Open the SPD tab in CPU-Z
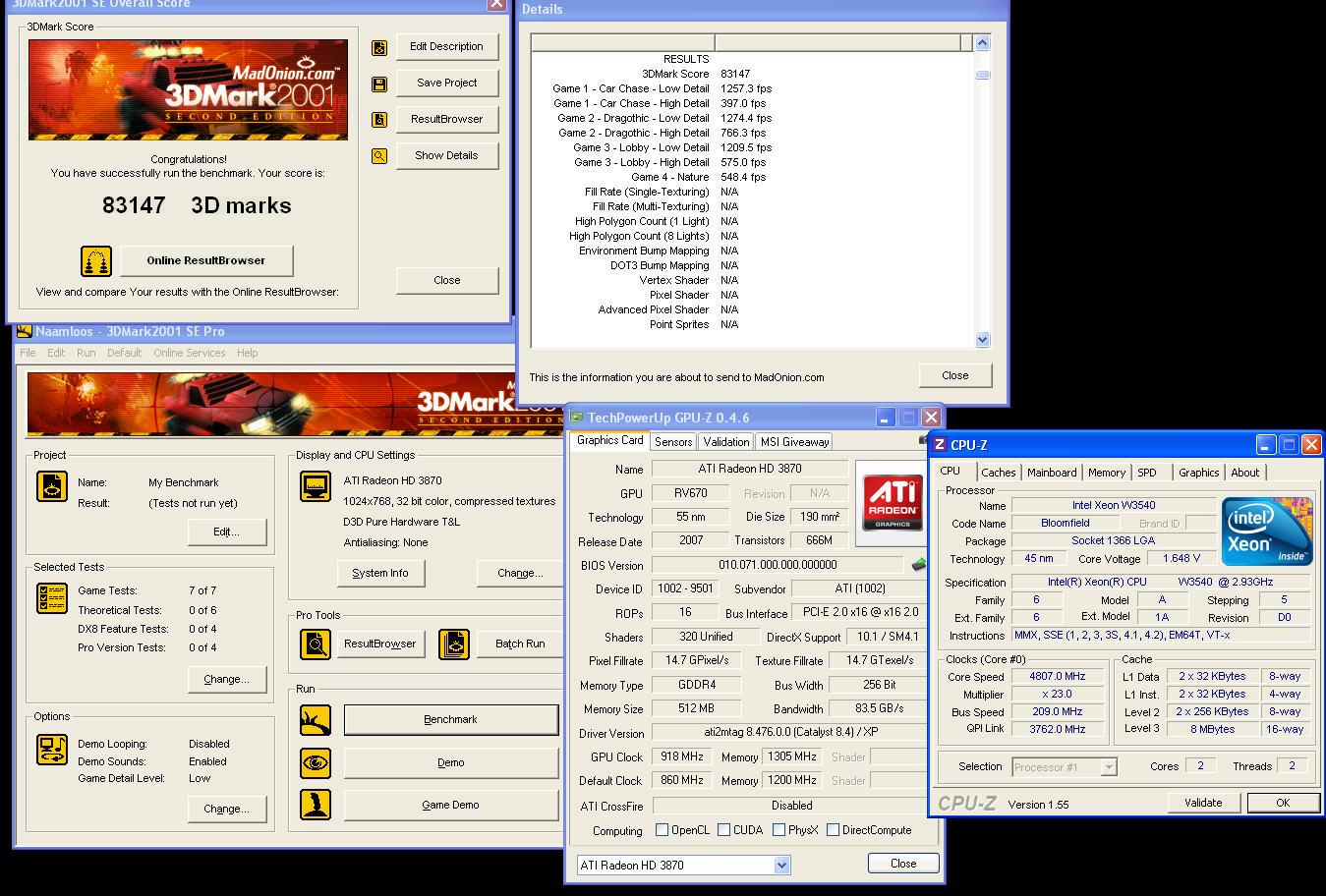 tap(1146, 473)
